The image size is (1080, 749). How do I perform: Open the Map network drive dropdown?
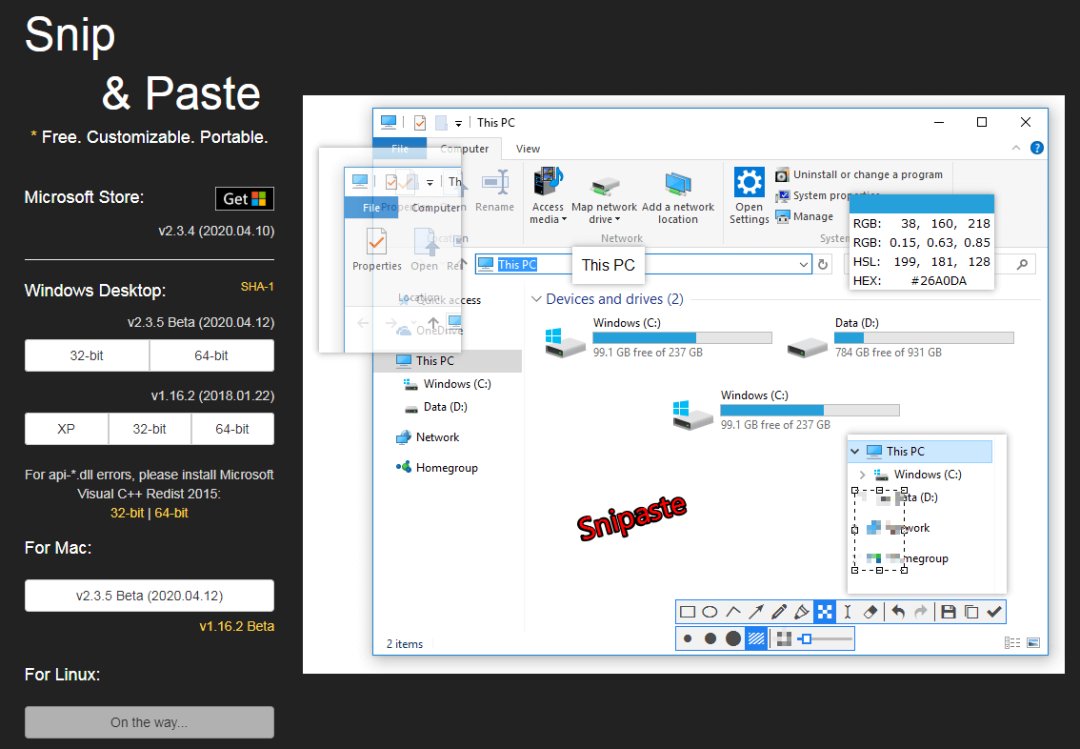click(604, 219)
